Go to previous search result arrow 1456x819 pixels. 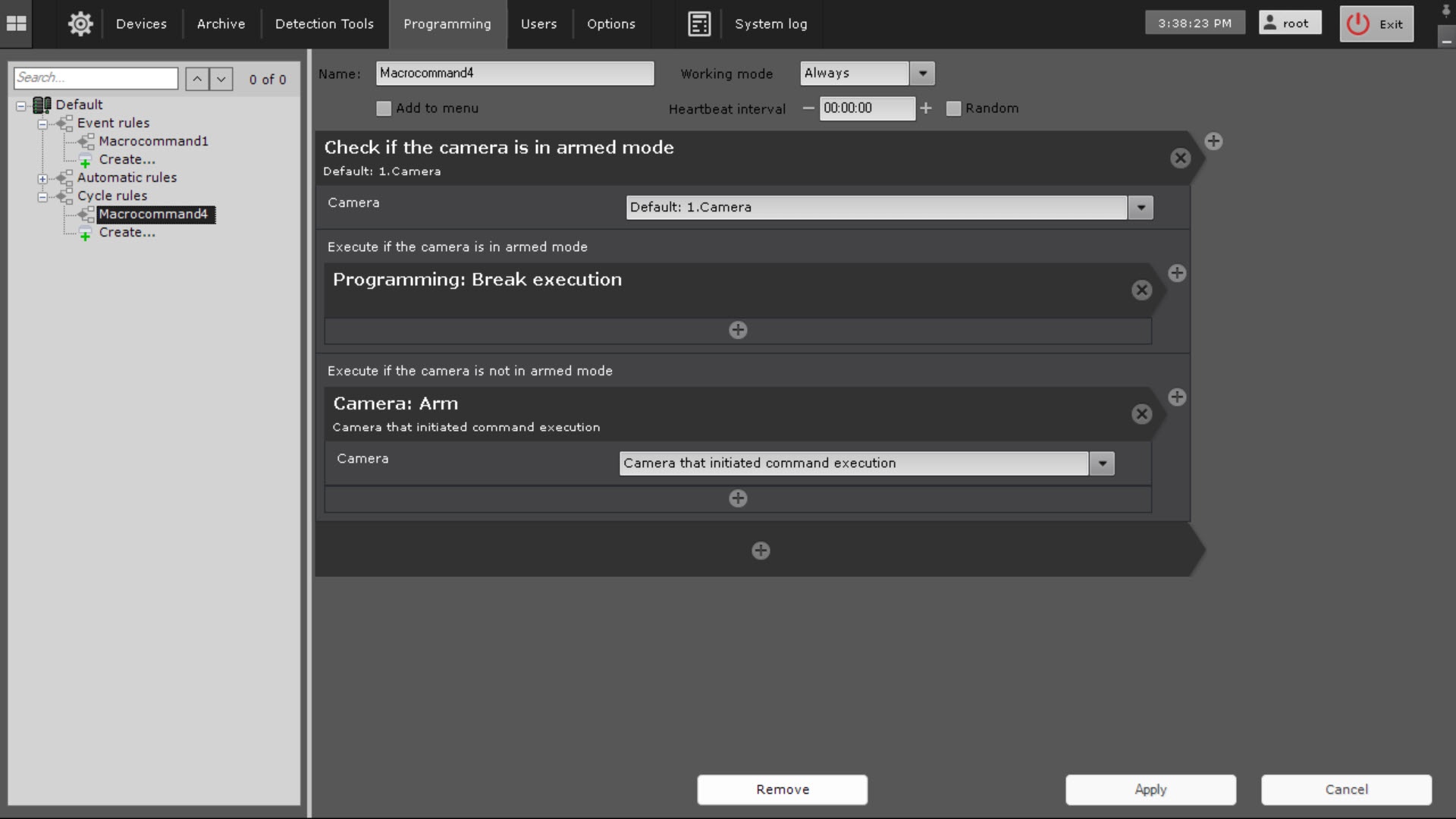pyautogui.click(x=197, y=79)
